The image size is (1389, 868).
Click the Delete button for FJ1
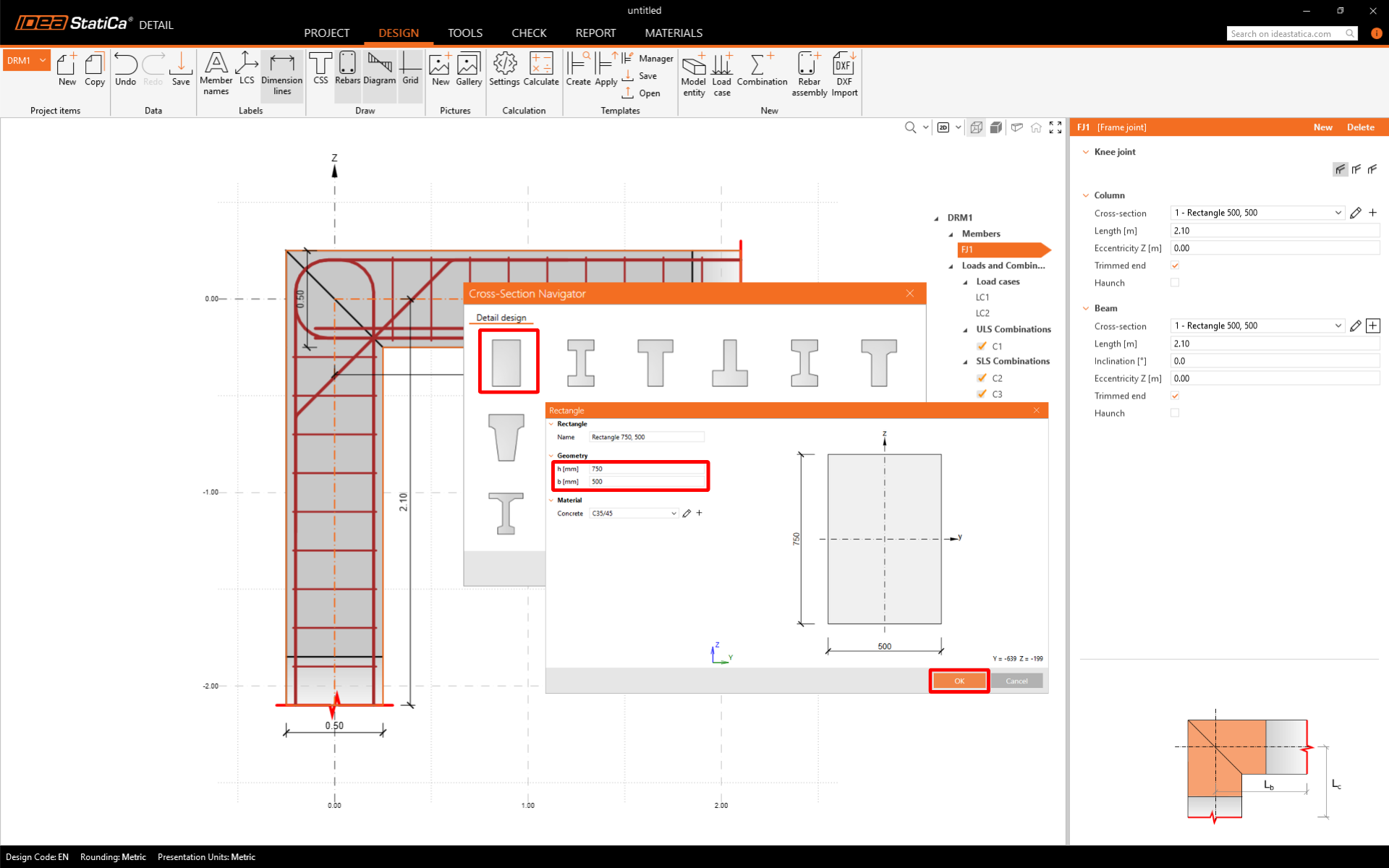(1360, 127)
